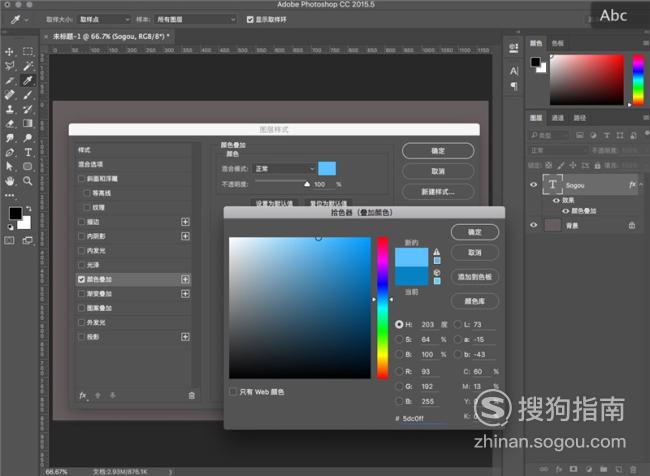Select the Zoom magnifier tool
Screen dimensions: 650x476
27,181
